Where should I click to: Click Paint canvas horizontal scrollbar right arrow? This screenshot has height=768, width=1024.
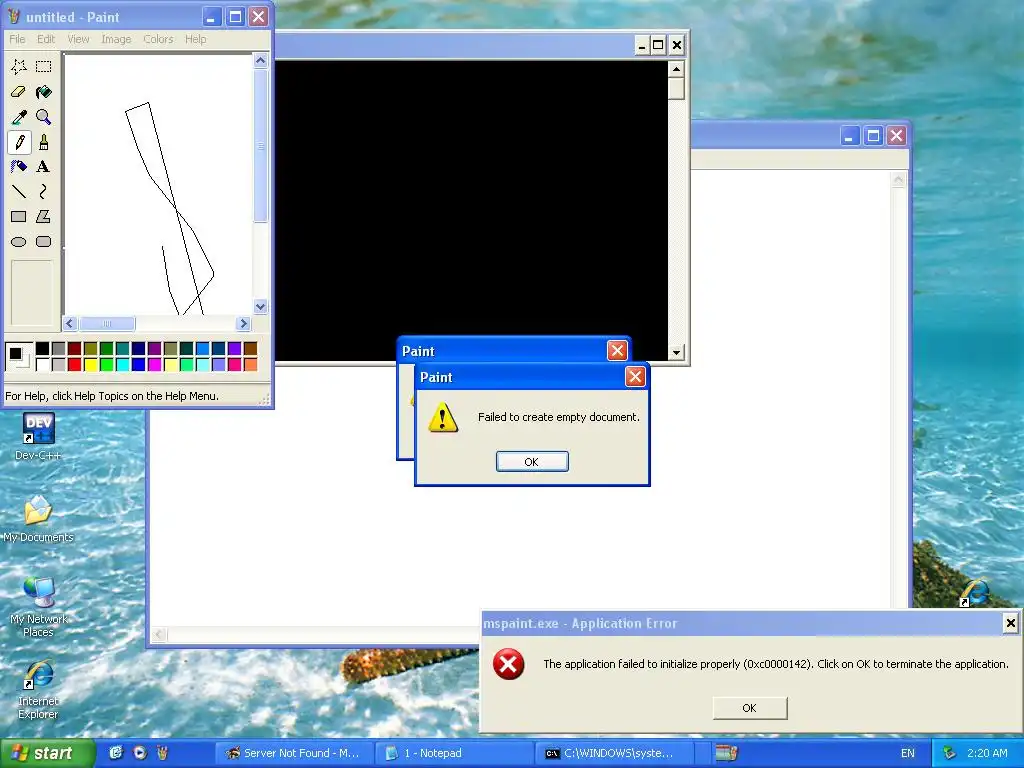click(x=244, y=323)
